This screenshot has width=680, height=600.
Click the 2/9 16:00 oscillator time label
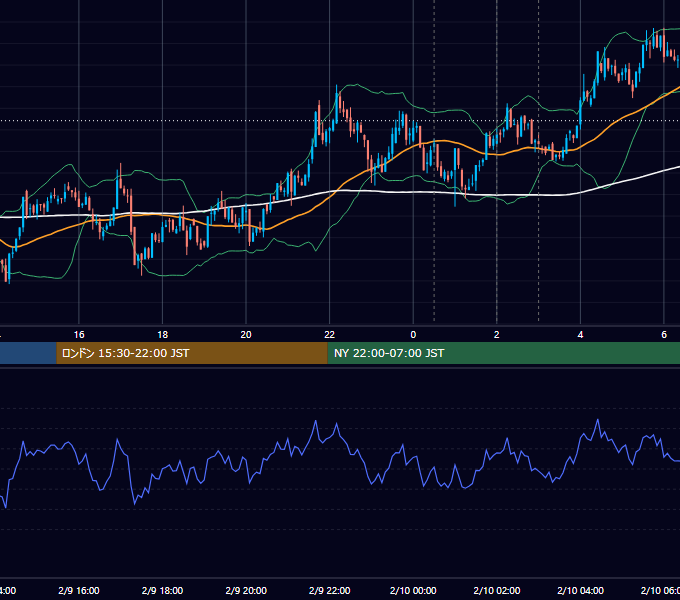[x=79, y=590]
